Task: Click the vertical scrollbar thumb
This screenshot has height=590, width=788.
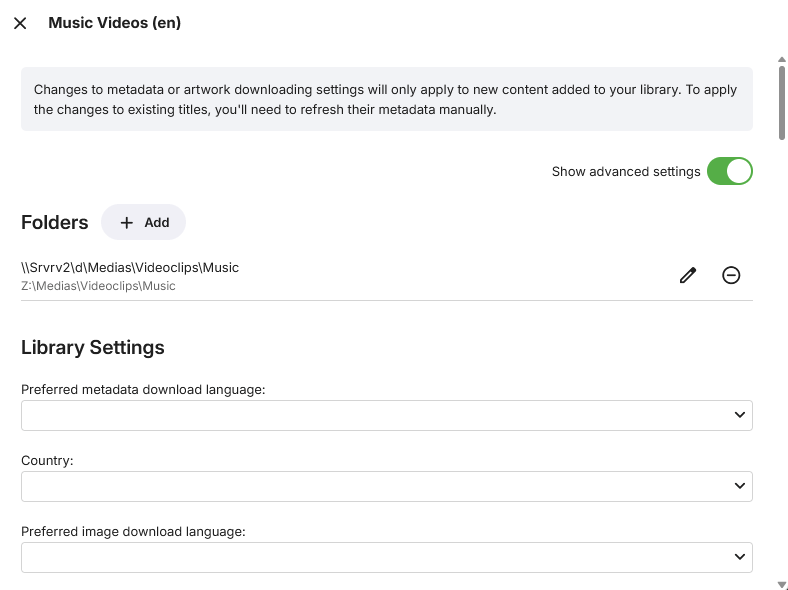Action: (781, 100)
